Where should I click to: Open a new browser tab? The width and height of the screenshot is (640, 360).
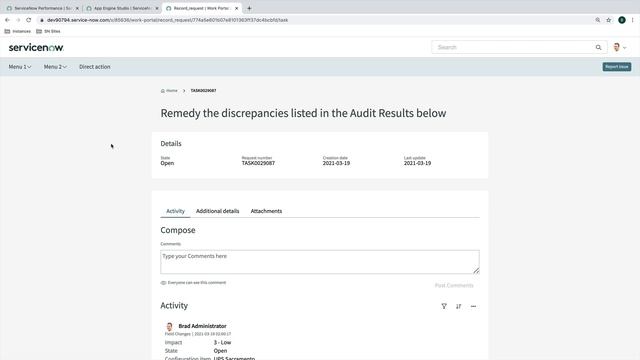click(249, 8)
